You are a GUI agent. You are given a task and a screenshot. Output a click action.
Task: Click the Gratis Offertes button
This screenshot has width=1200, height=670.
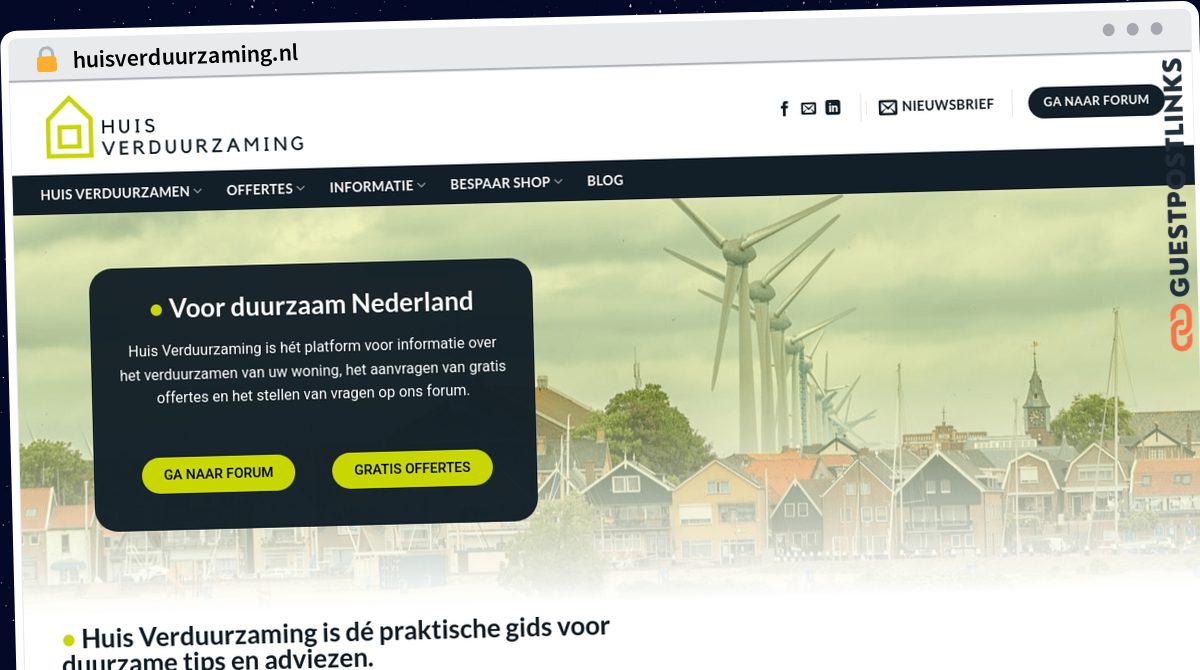[412, 468]
